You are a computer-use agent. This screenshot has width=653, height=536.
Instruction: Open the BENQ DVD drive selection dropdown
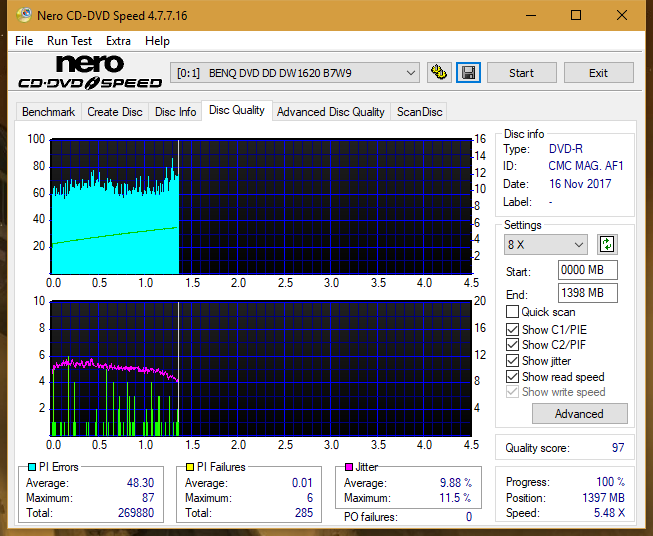294,73
